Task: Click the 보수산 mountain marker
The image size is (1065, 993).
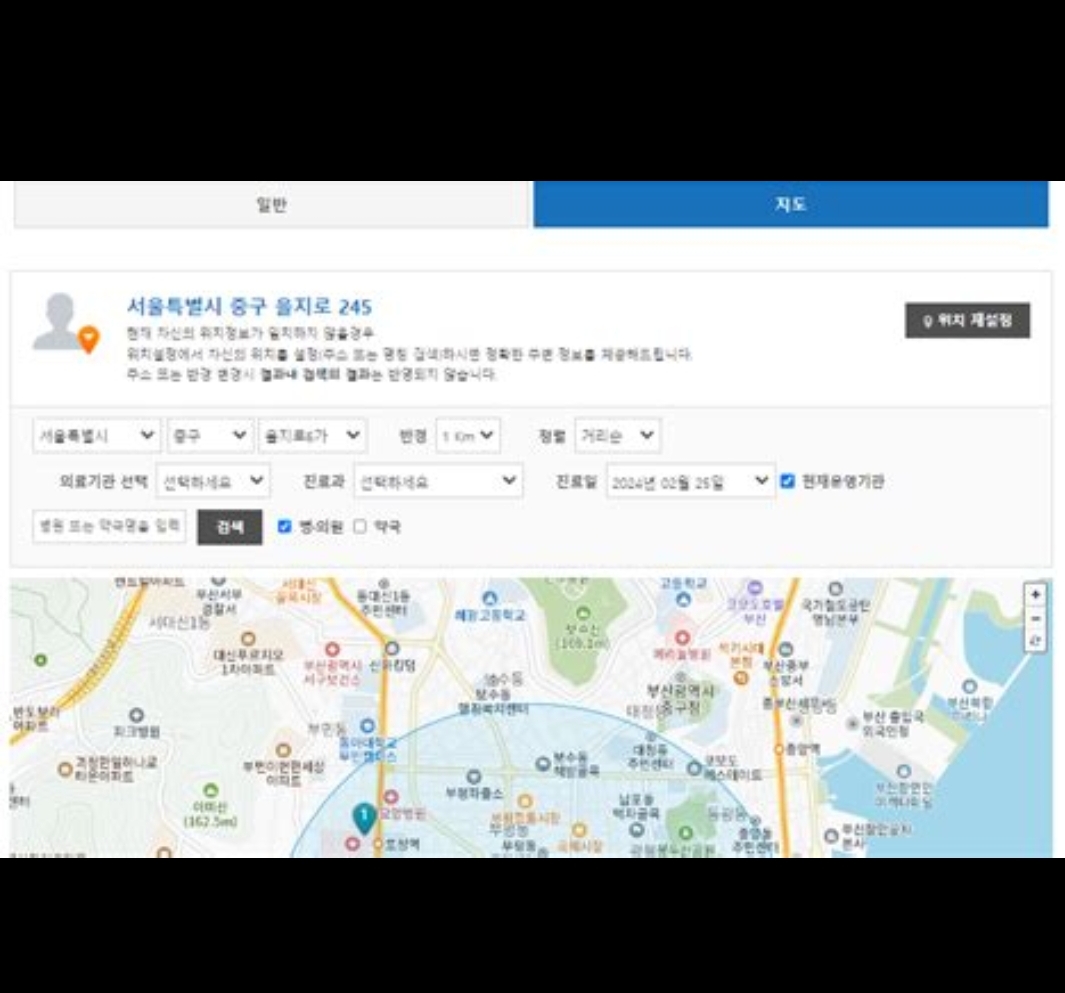Action: (583, 613)
